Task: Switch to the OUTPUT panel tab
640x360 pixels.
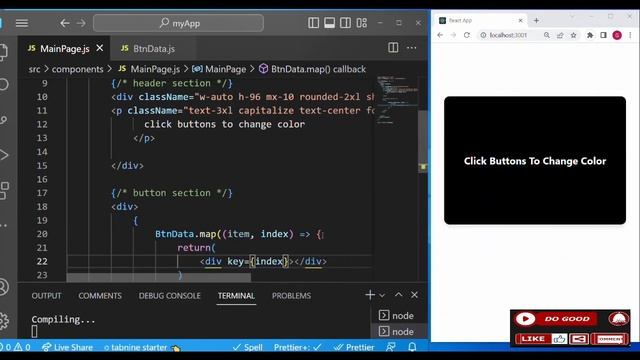Action: click(x=47, y=296)
